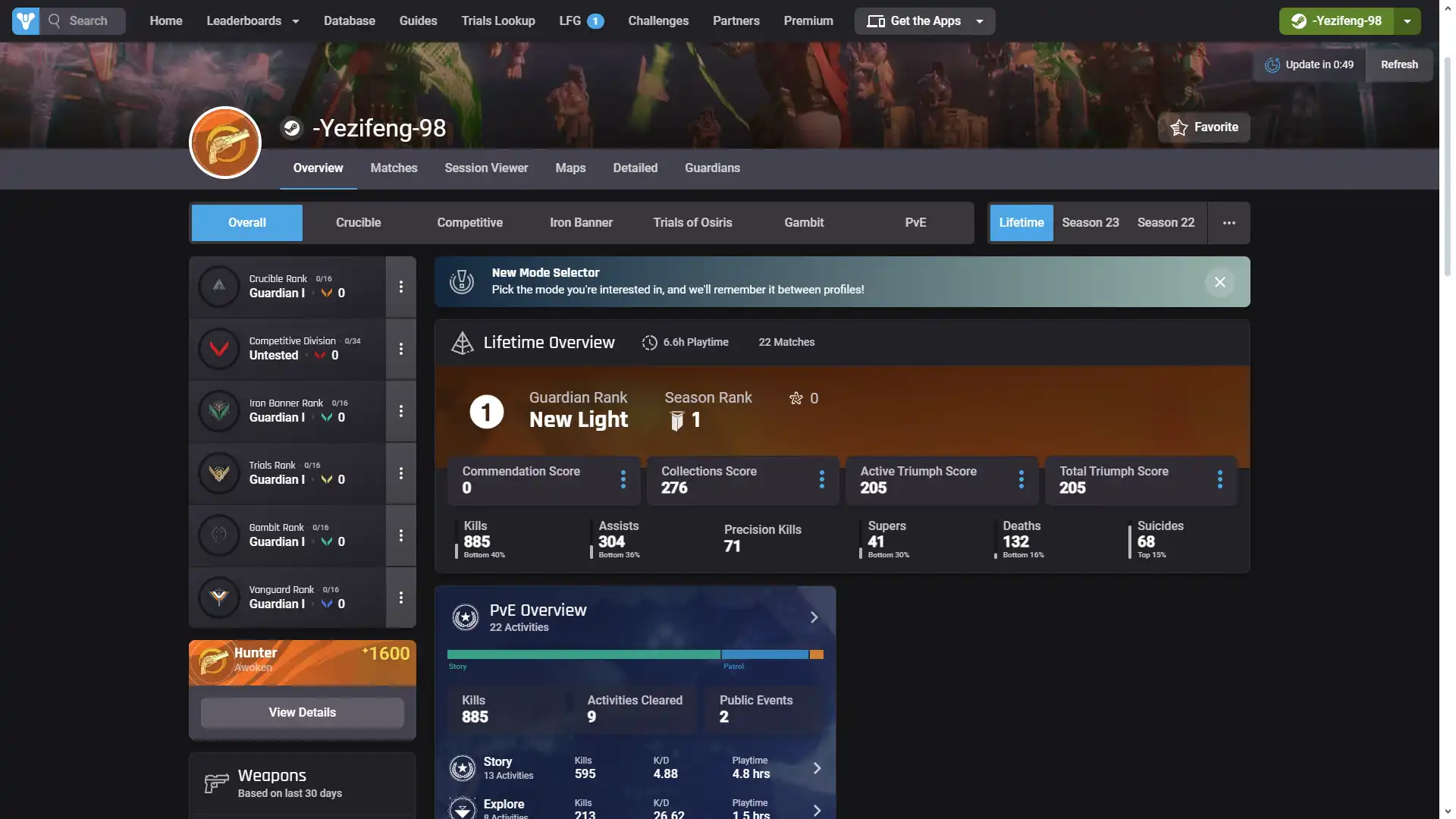Click the Steam icon in account button
Image resolution: width=1456 pixels, height=819 pixels.
(x=1298, y=21)
